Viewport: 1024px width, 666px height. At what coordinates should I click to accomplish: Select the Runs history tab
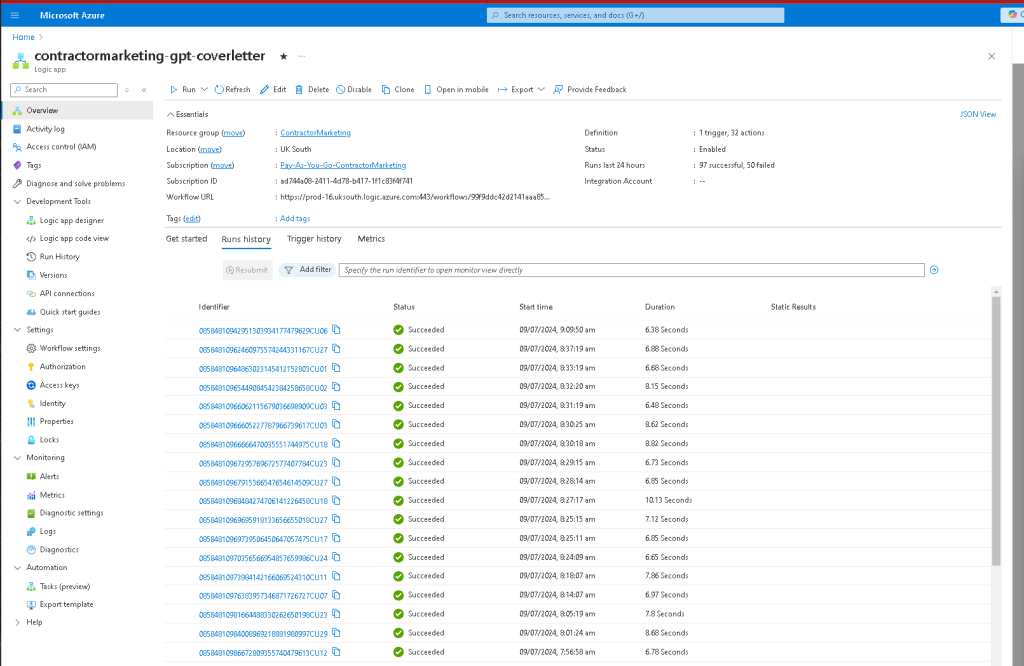pyautogui.click(x=246, y=239)
